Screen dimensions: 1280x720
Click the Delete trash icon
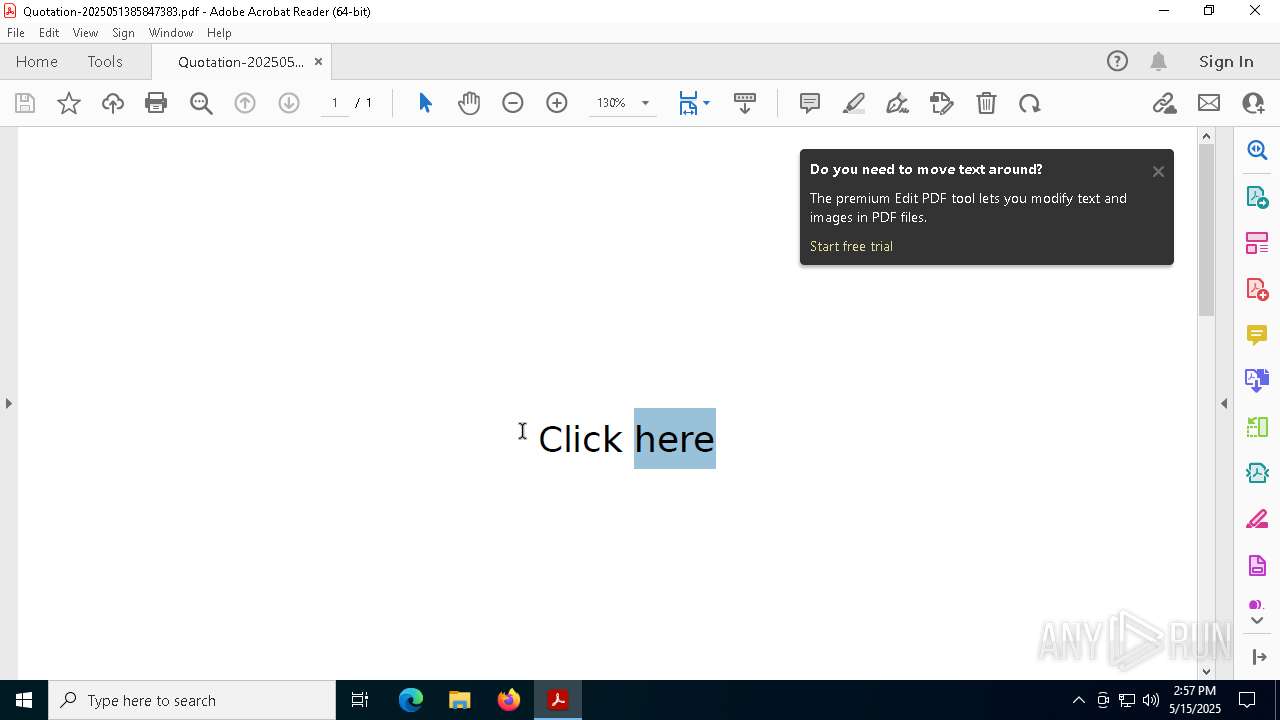[986, 103]
